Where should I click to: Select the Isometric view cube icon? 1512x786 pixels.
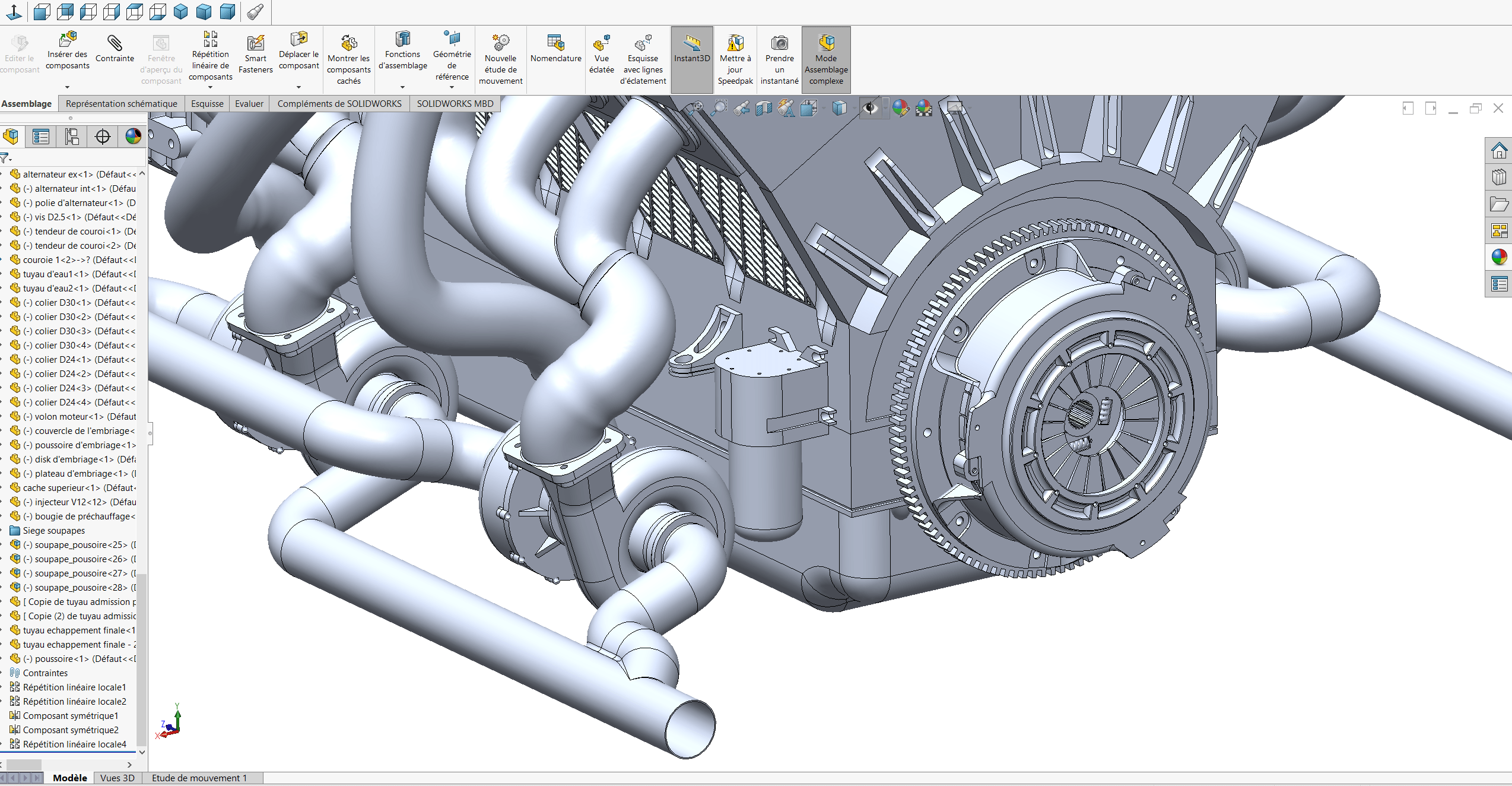181,11
